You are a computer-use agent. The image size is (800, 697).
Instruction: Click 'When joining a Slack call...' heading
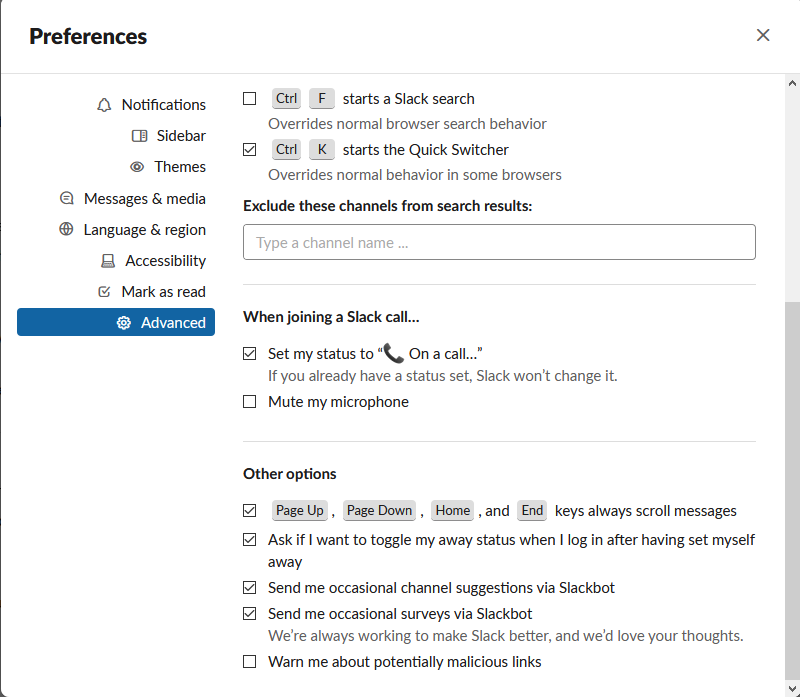click(x=331, y=317)
